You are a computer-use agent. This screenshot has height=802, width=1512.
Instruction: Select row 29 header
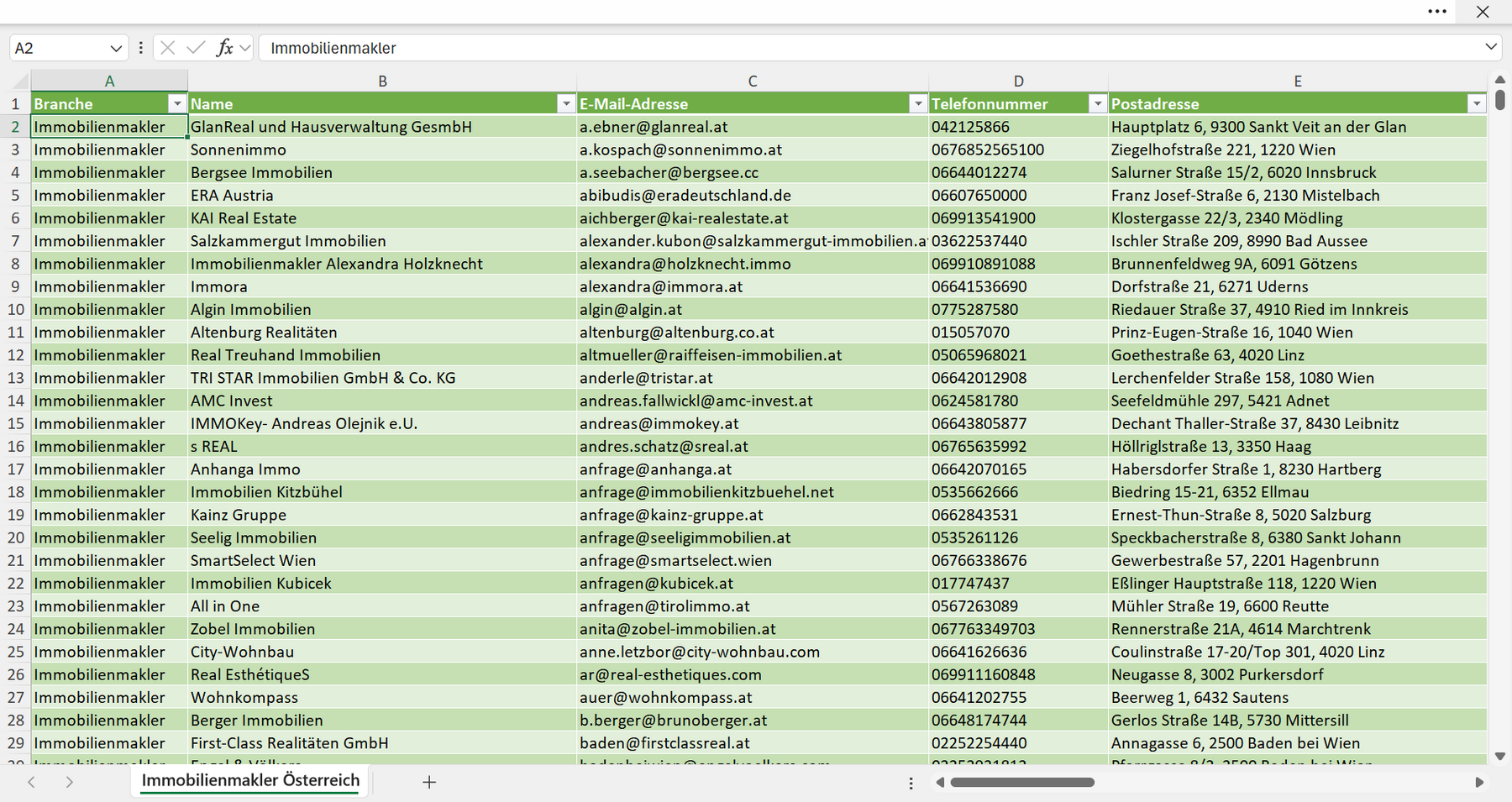click(15, 742)
